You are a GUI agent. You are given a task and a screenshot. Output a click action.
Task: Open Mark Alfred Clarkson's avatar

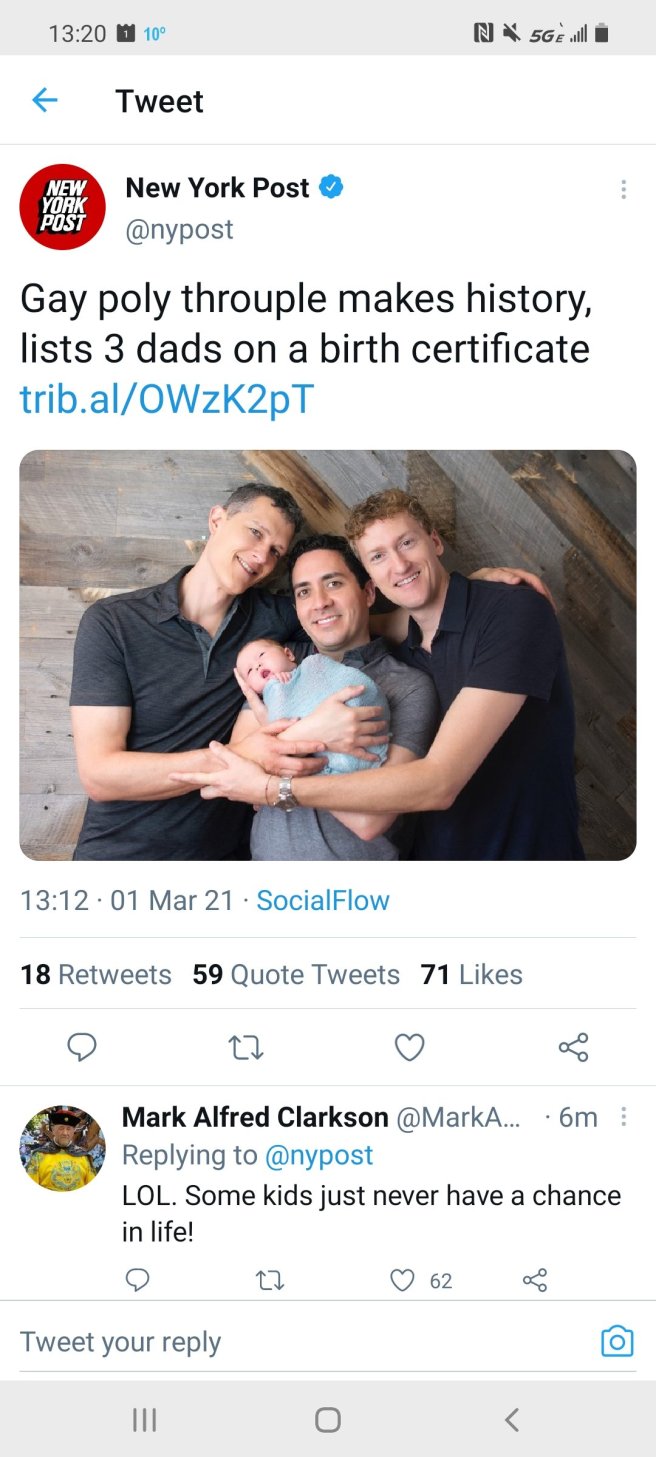tap(62, 1147)
